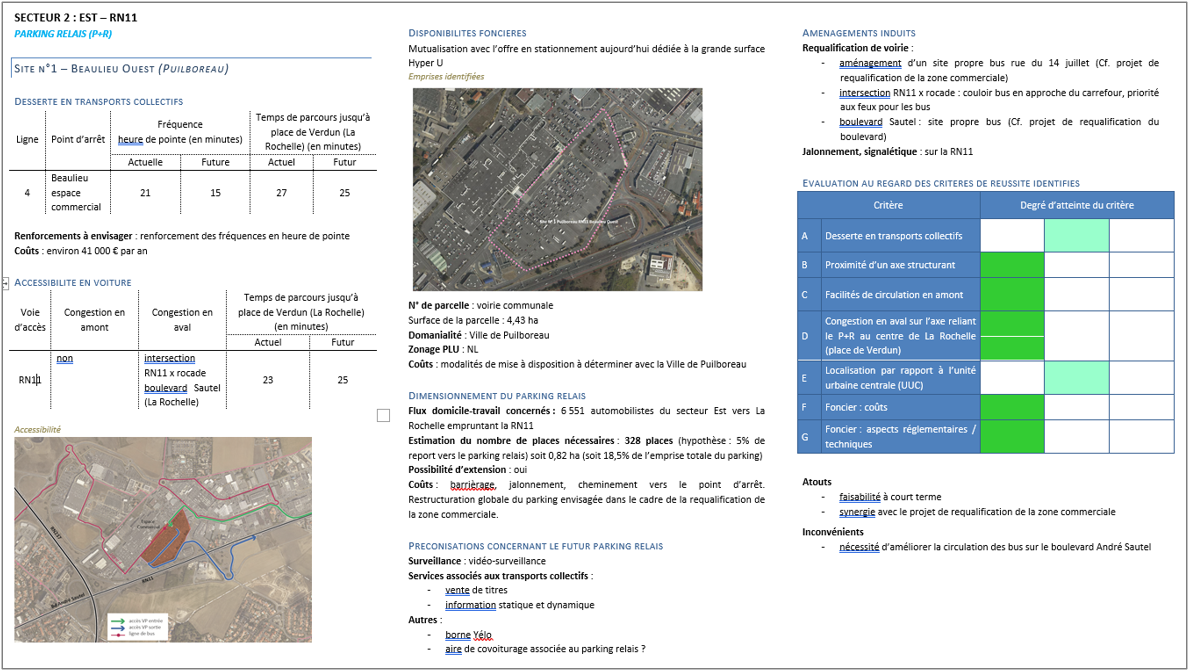Click the underlined "intersection" in the congestion cell

coord(170,358)
